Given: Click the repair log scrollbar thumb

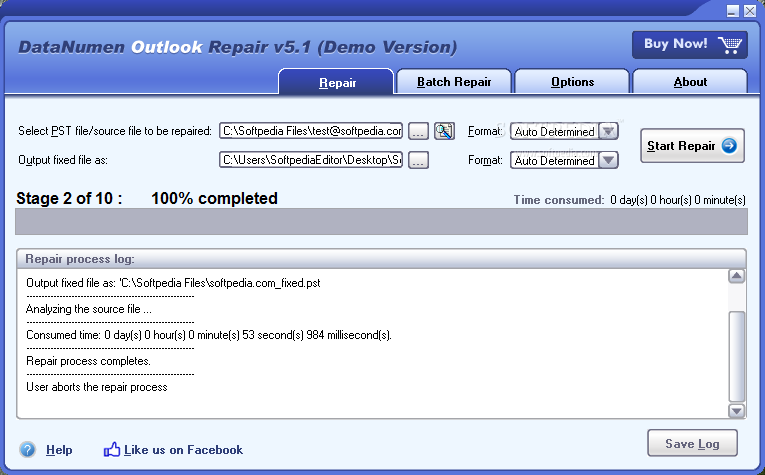Looking at the screenshot, I should (736, 356).
